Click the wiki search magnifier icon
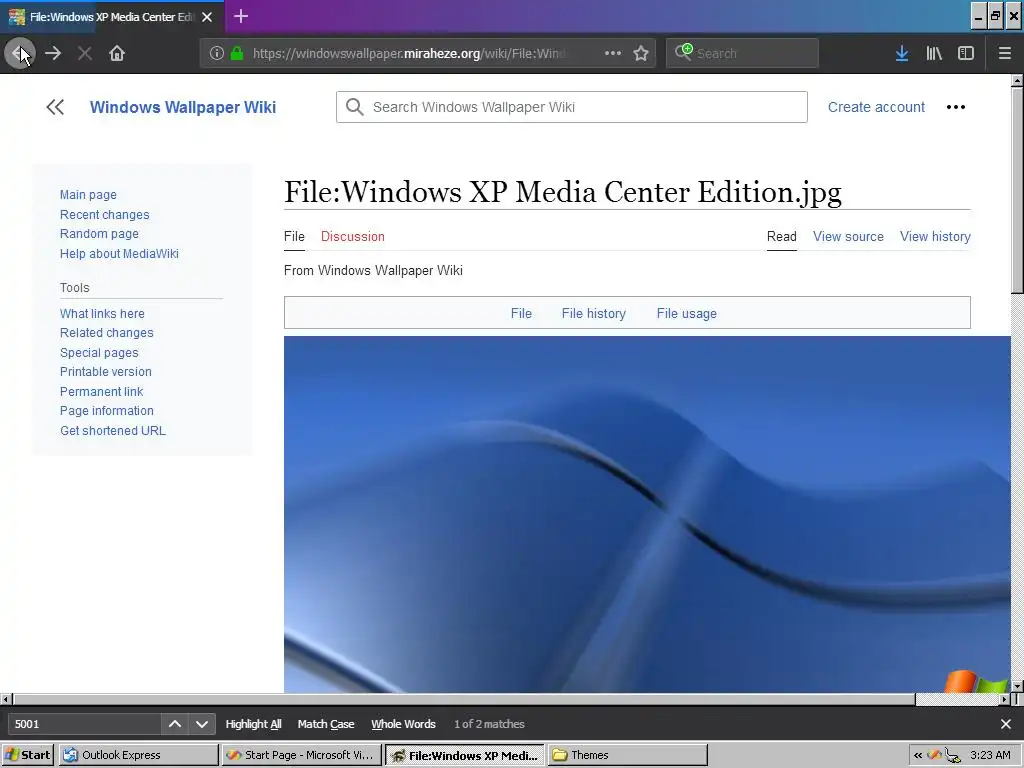Screen dimensions: 1024x768 [355, 107]
